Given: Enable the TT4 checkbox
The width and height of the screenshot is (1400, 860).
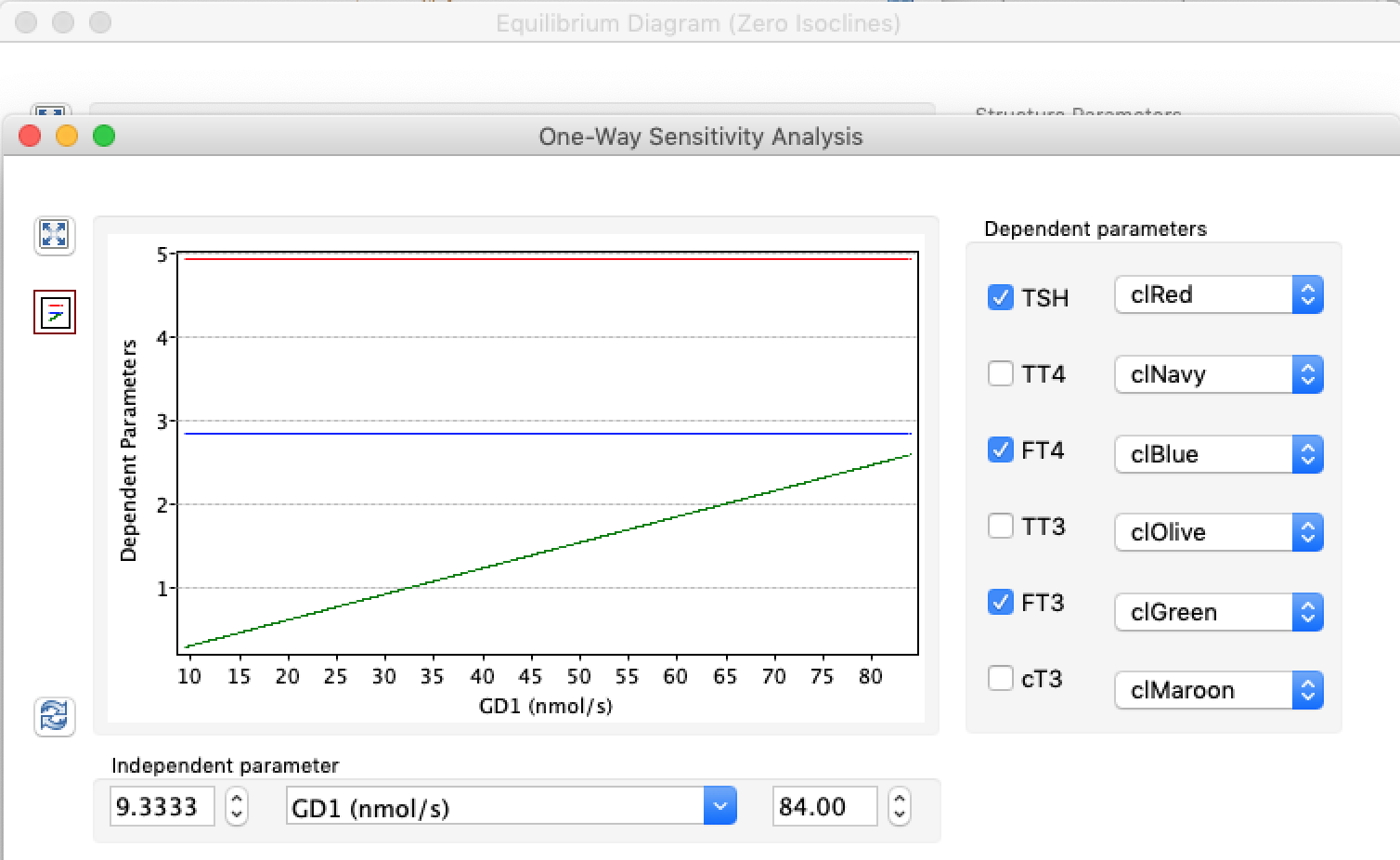Looking at the screenshot, I should point(1000,373).
